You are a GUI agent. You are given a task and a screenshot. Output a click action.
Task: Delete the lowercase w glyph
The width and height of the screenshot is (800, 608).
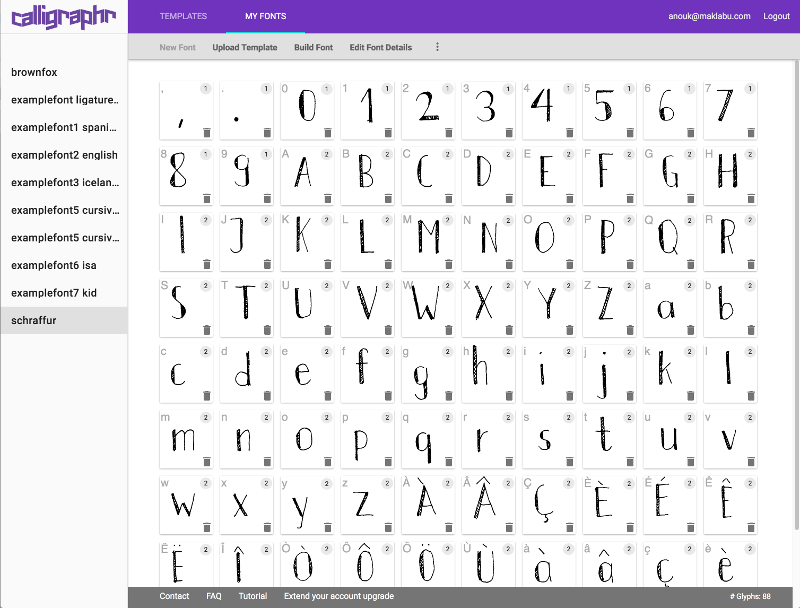coord(207,527)
